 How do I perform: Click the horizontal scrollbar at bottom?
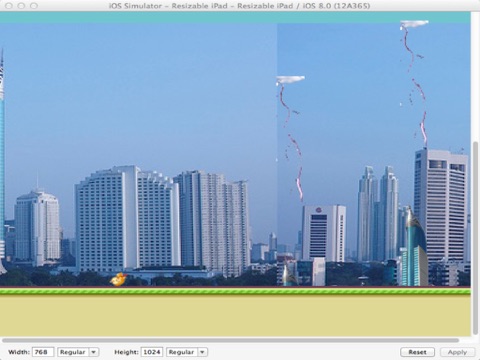click(x=231, y=340)
